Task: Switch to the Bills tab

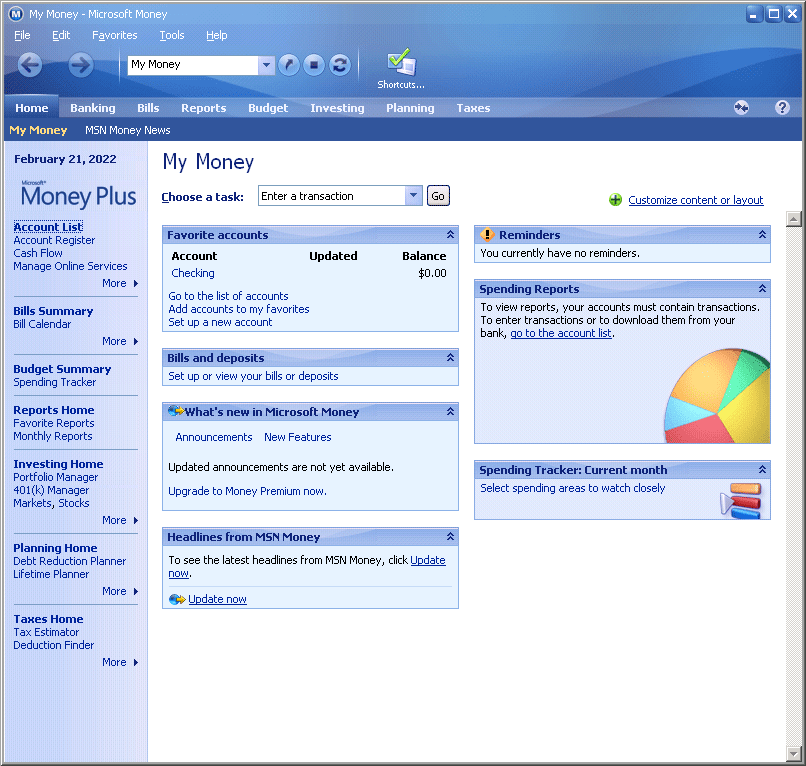Action: point(148,108)
